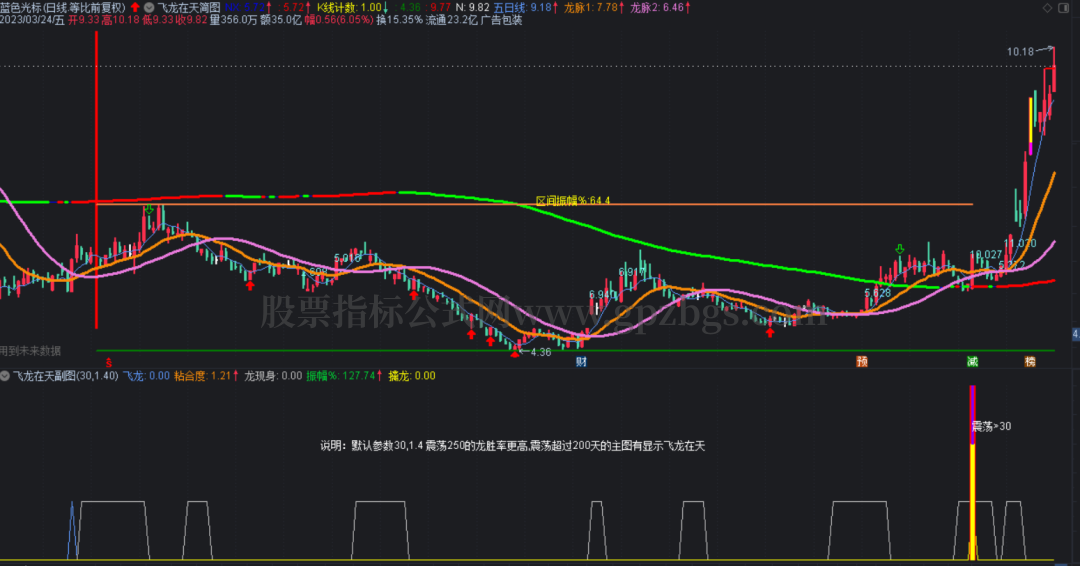1080x566 pixels.
Task: Click the diamond icon at top right
Action: pyautogui.click(x=1047, y=8)
